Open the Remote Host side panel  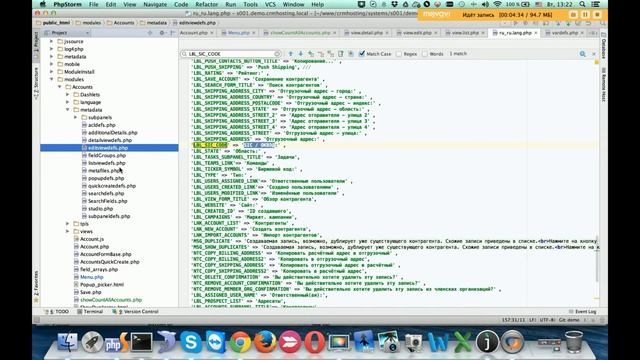(603, 85)
